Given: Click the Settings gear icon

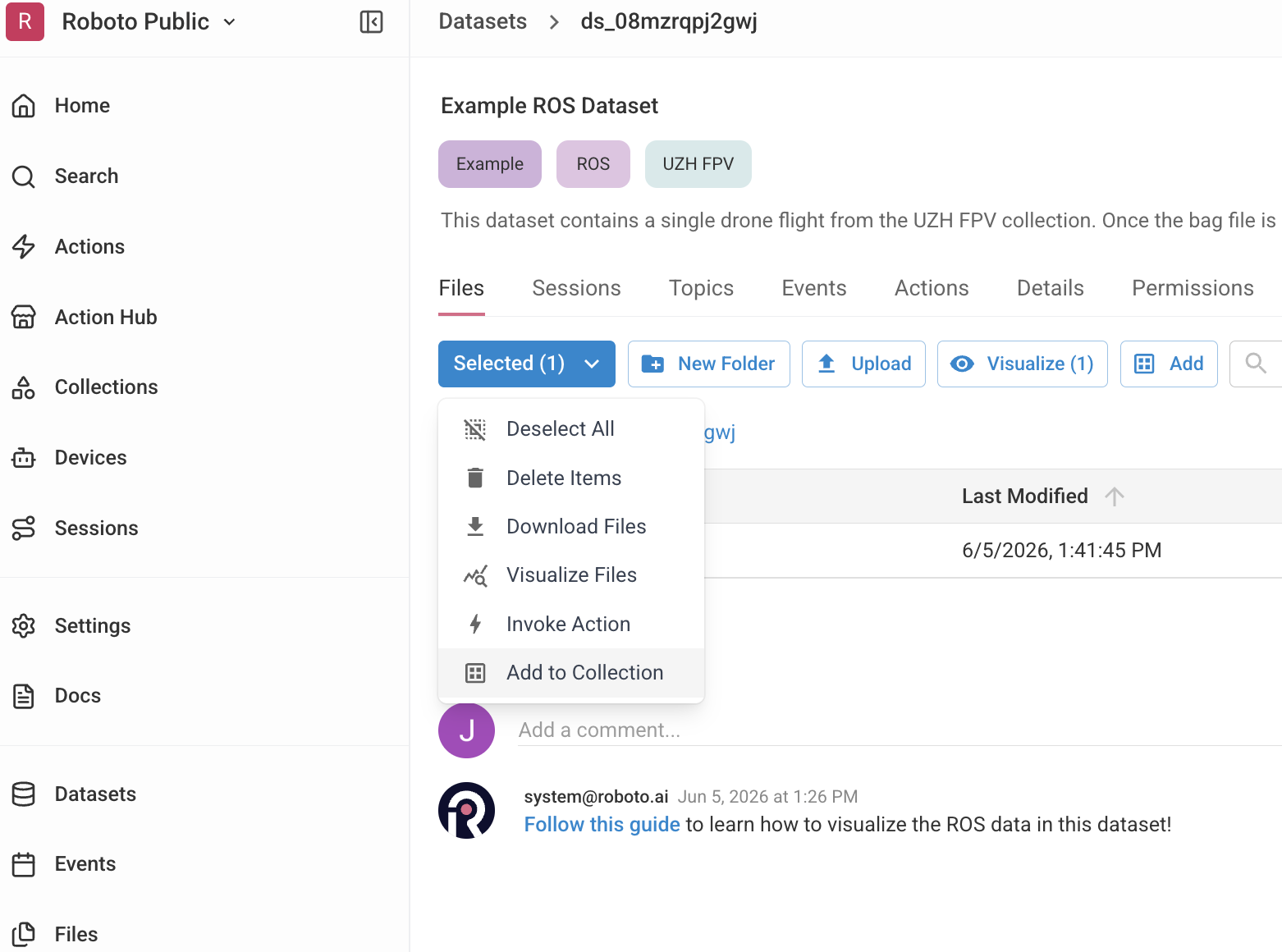Looking at the screenshot, I should (24, 626).
